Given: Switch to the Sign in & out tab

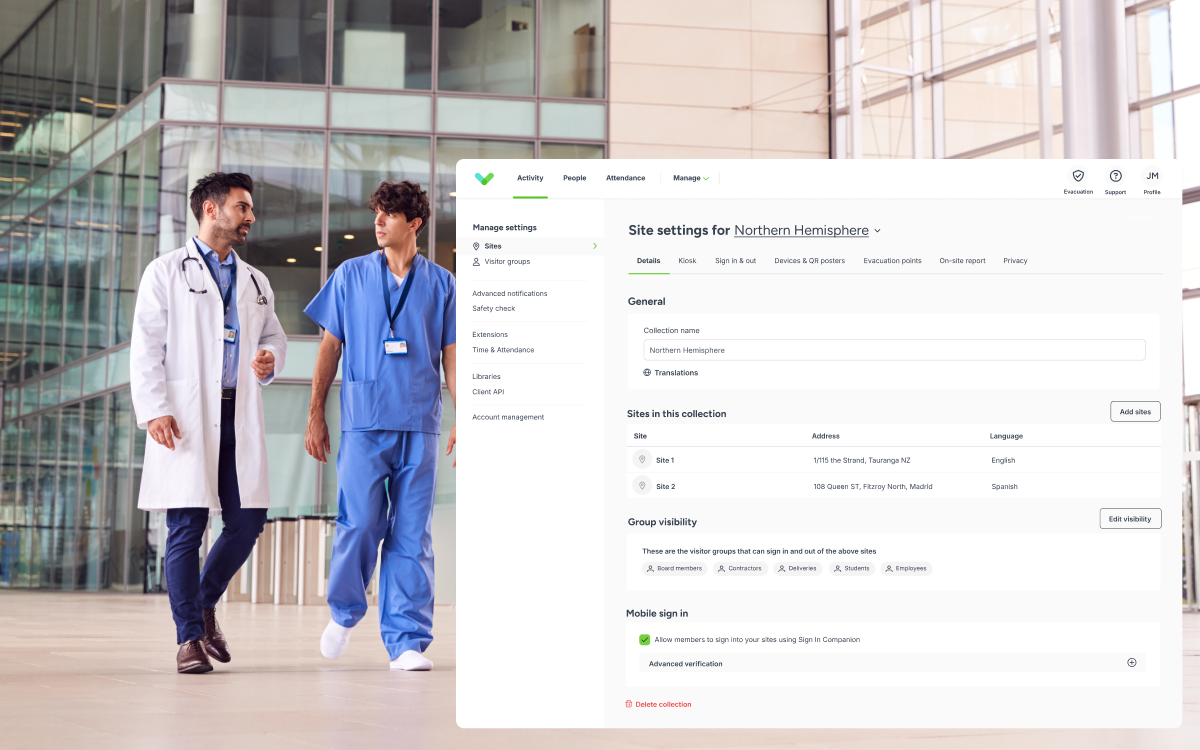Looking at the screenshot, I should [735, 261].
